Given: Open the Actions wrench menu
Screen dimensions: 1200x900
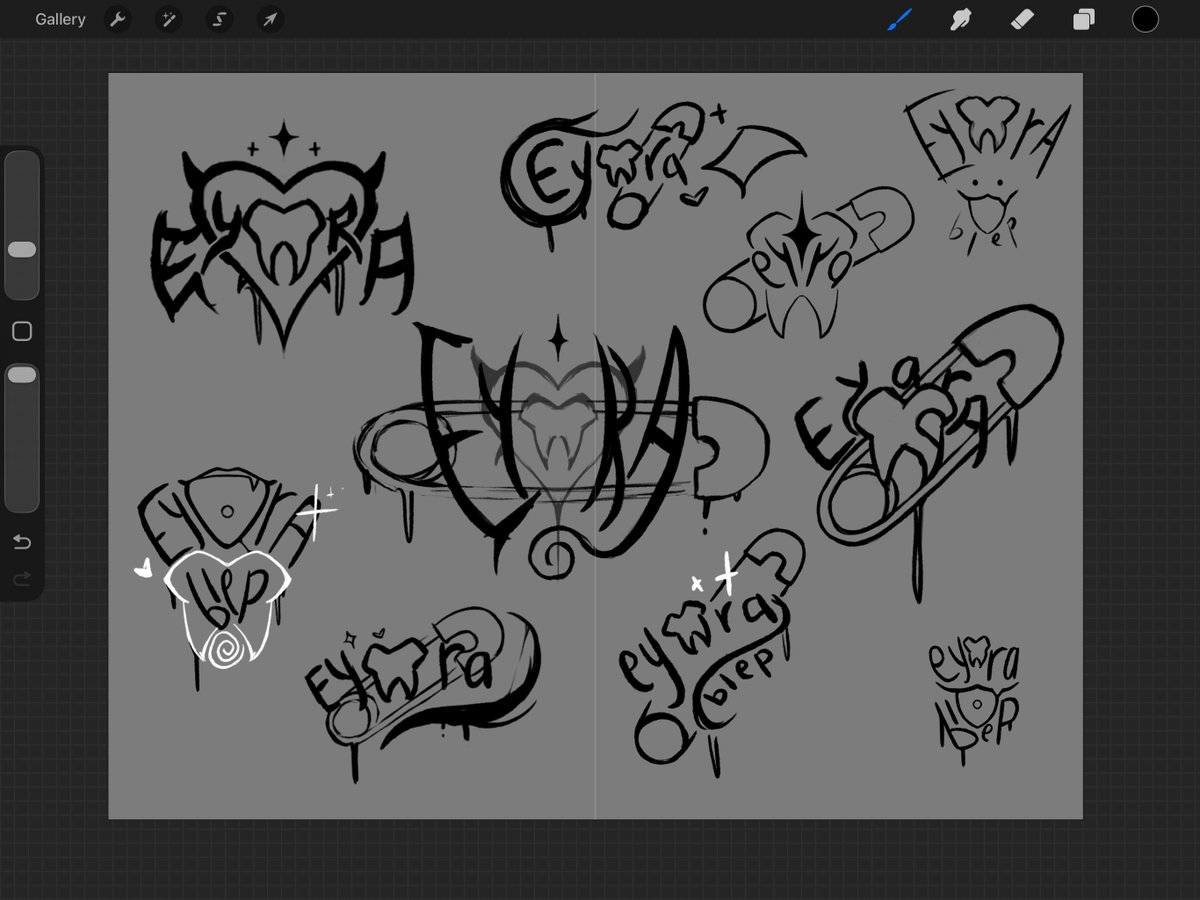Looking at the screenshot, I should (x=118, y=19).
